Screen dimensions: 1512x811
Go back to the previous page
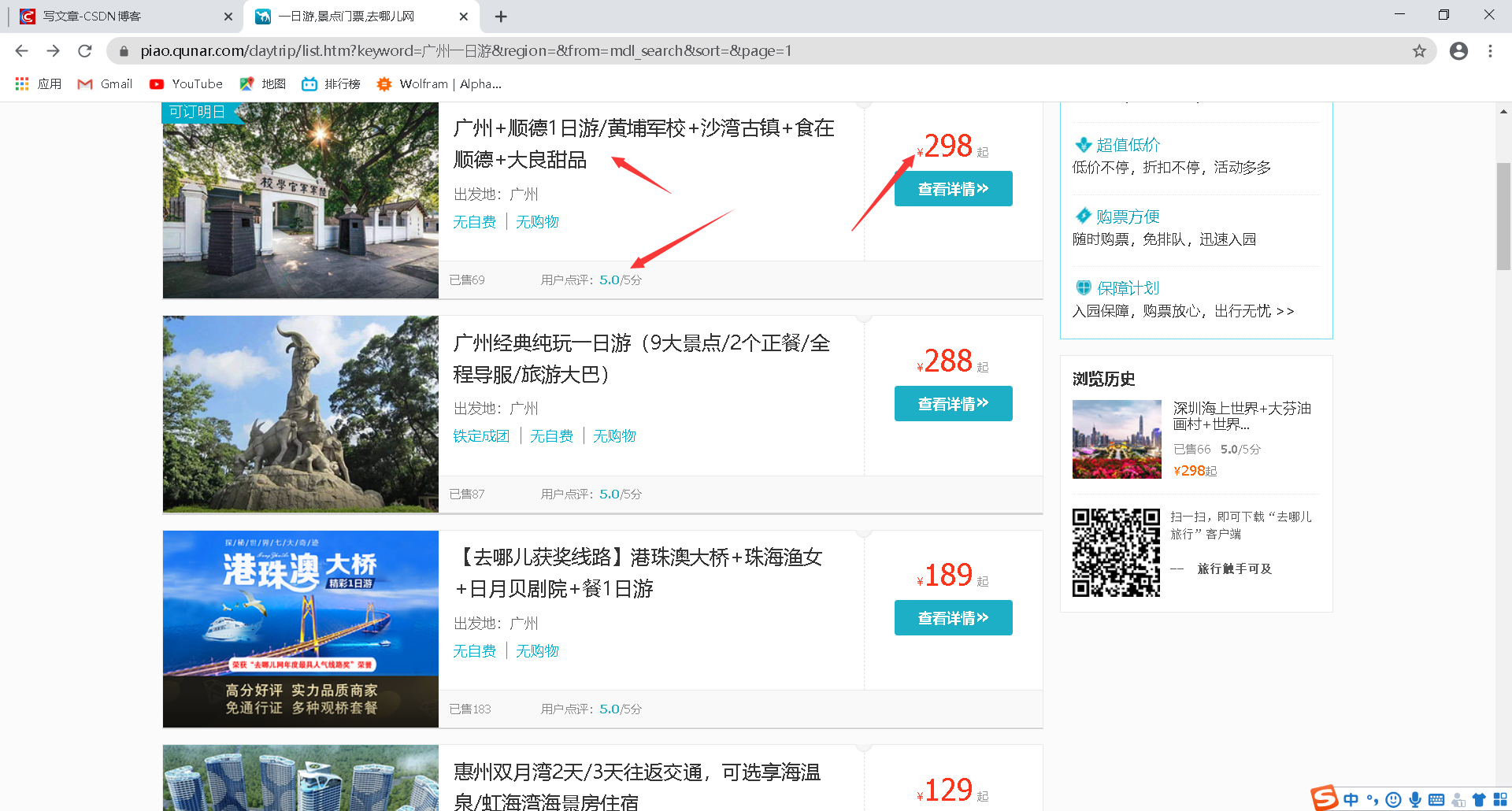(21, 51)
